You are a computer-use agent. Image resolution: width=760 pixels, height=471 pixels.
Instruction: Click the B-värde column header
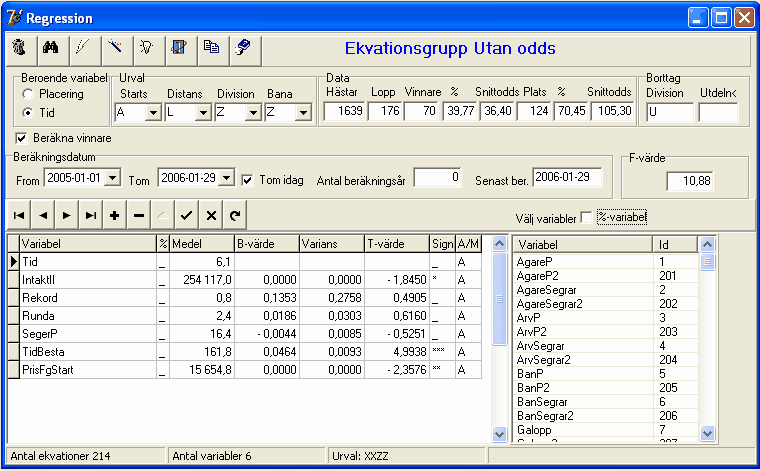coord(267,244)
